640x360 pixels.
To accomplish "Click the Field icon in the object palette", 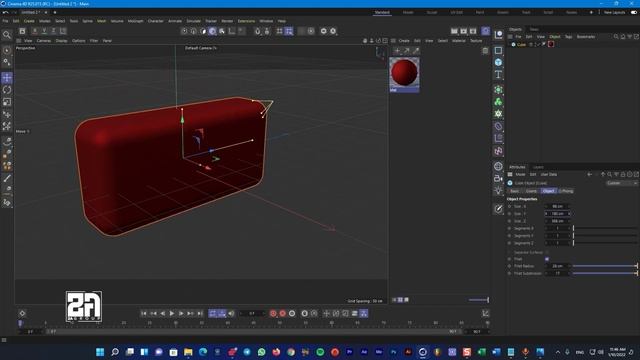I will coord(498,151).
